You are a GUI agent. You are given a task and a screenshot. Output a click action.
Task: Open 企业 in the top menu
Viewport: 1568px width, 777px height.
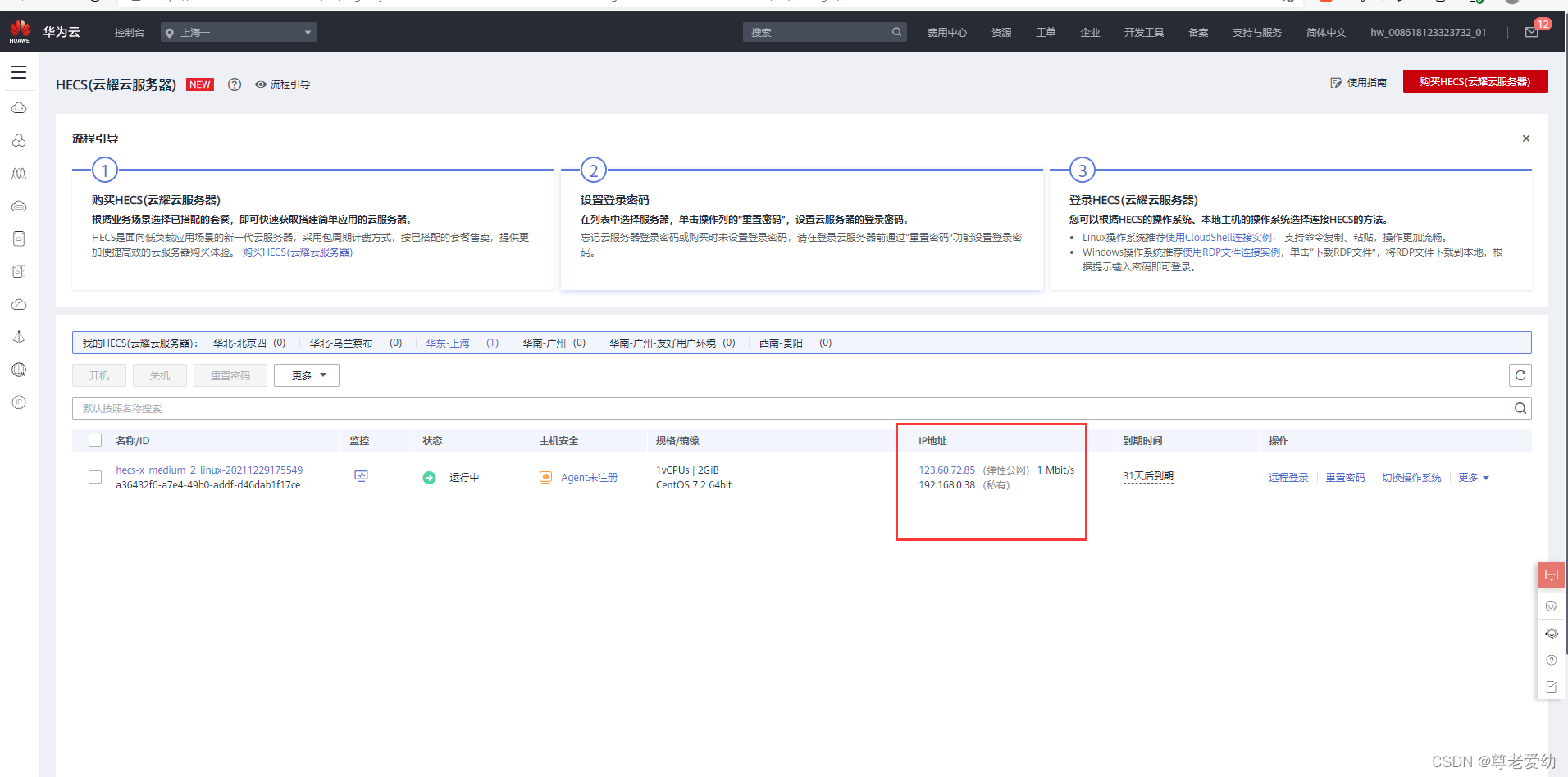coord(1090,33)
